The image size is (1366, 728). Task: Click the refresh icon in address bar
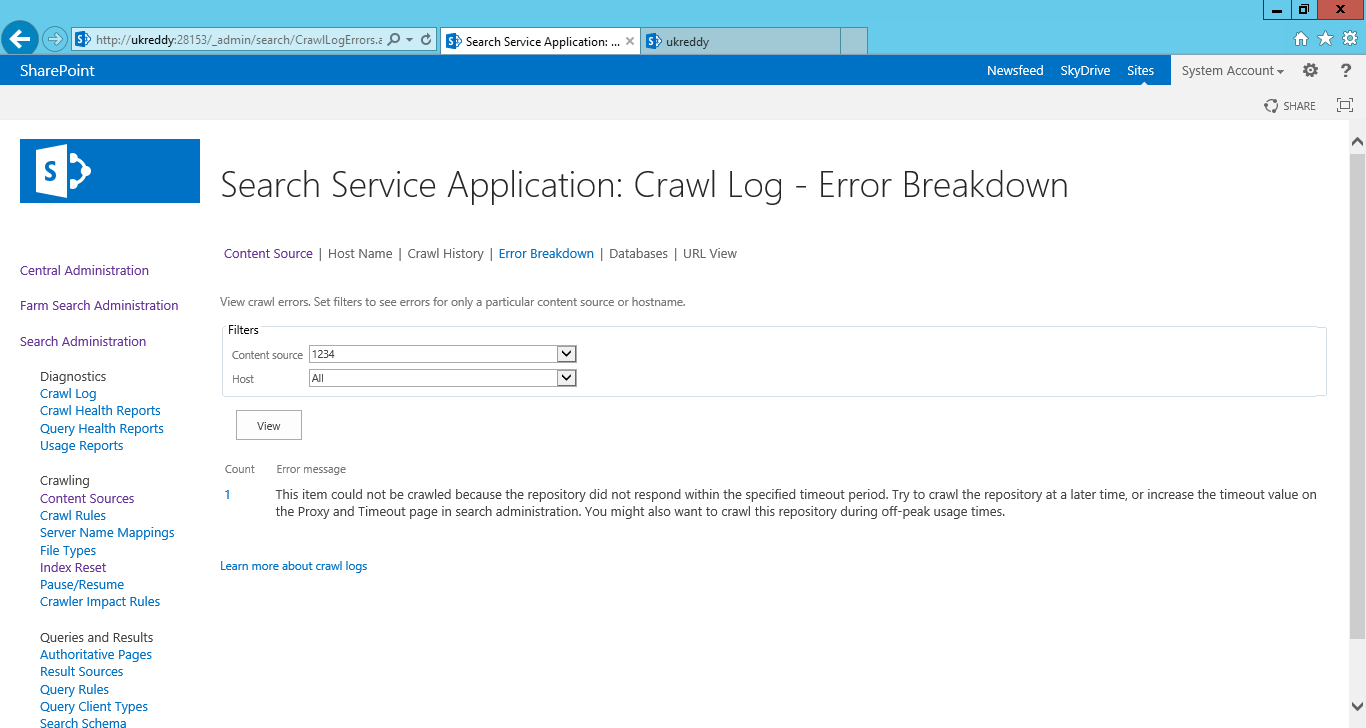(x=426, y=40)
